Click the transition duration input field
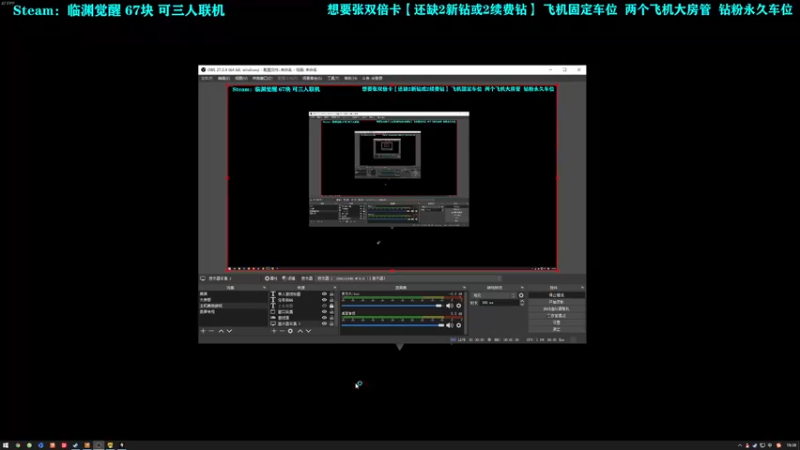Image resolution: width=800 pixels, height=450 pixels. 499,303
